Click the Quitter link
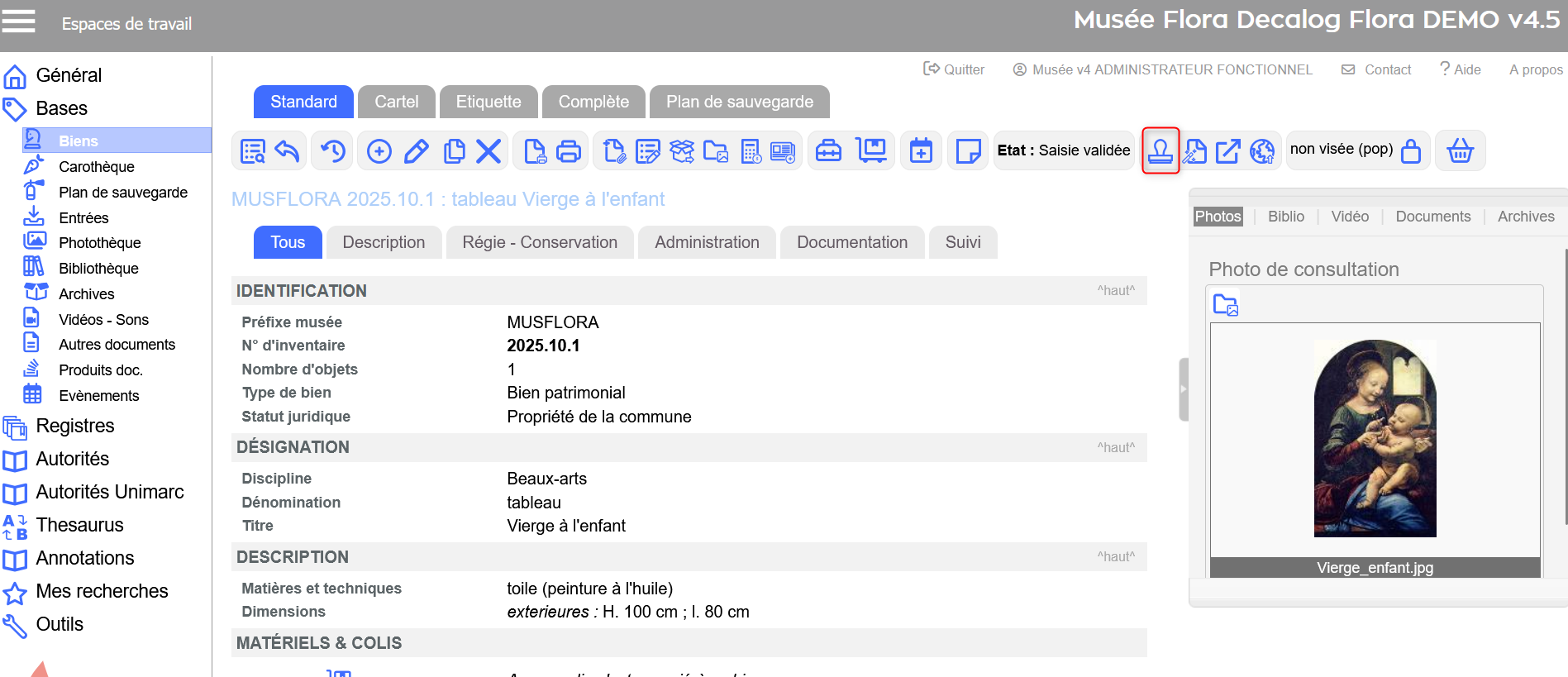1568x677 pixels. point(954,69)
